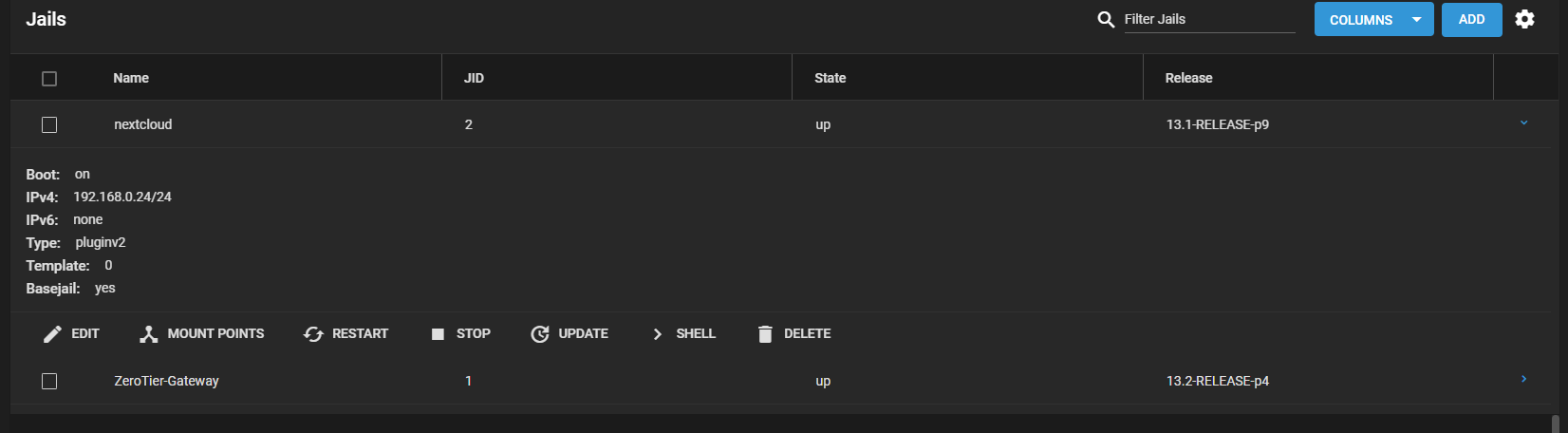Tick the select-all checkbox in the header
1568x433 pixels.
point(49,79)
